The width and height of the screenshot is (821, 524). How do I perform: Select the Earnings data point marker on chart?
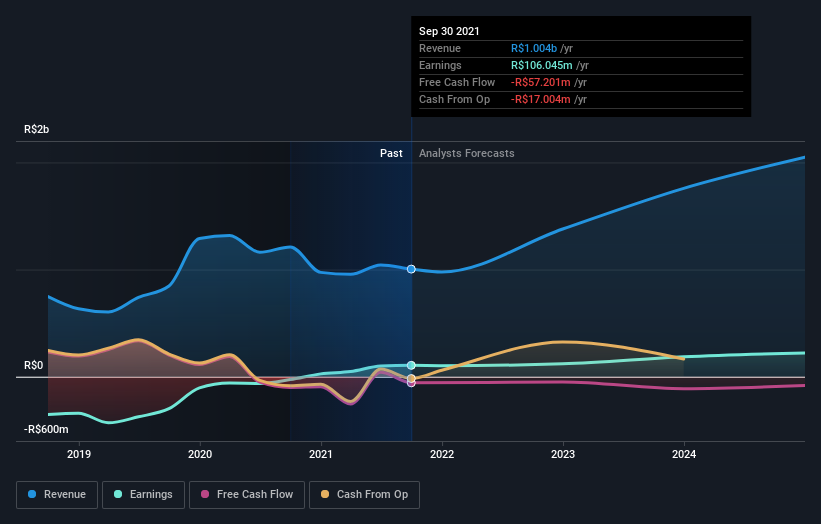coord(412,365)
